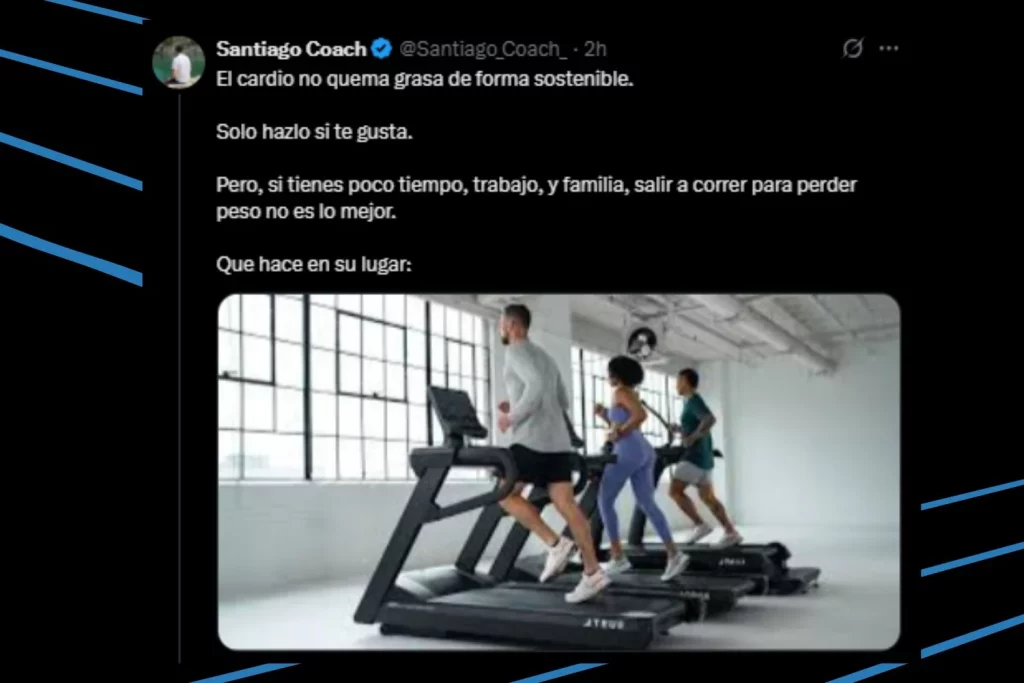The height and width of the screenshot is (683, 1024).
Task: Click the Grok explain-post icon
Action: coord(852,48)
